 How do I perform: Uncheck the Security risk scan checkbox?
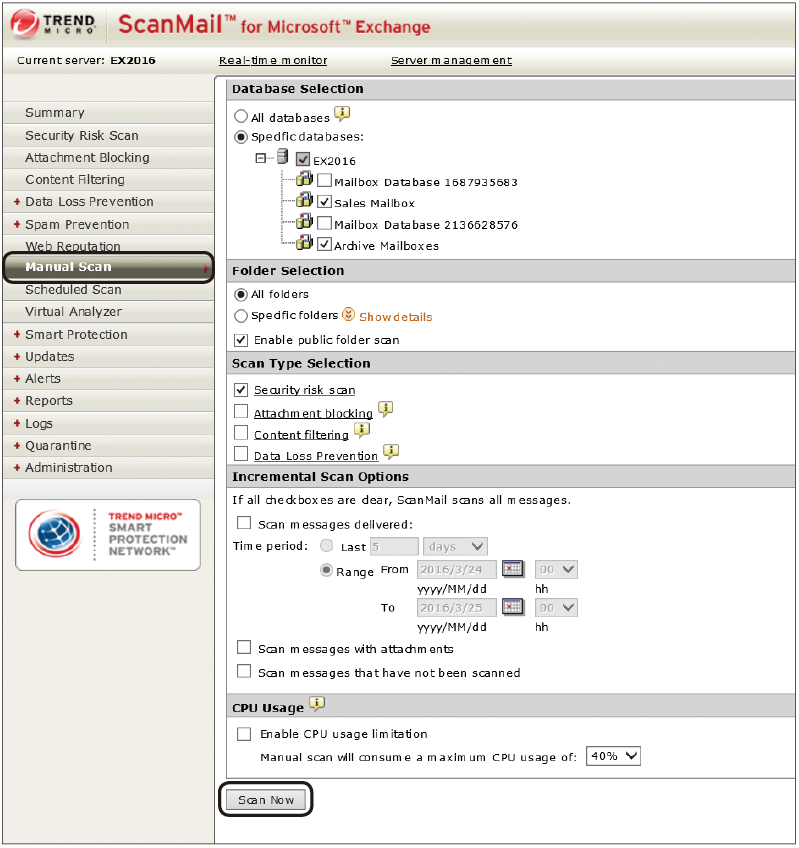click(241, 389)
